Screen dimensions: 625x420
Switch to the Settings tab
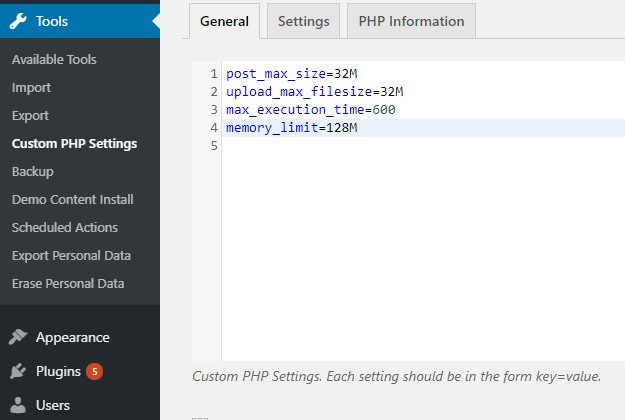(x=303, y=21)
